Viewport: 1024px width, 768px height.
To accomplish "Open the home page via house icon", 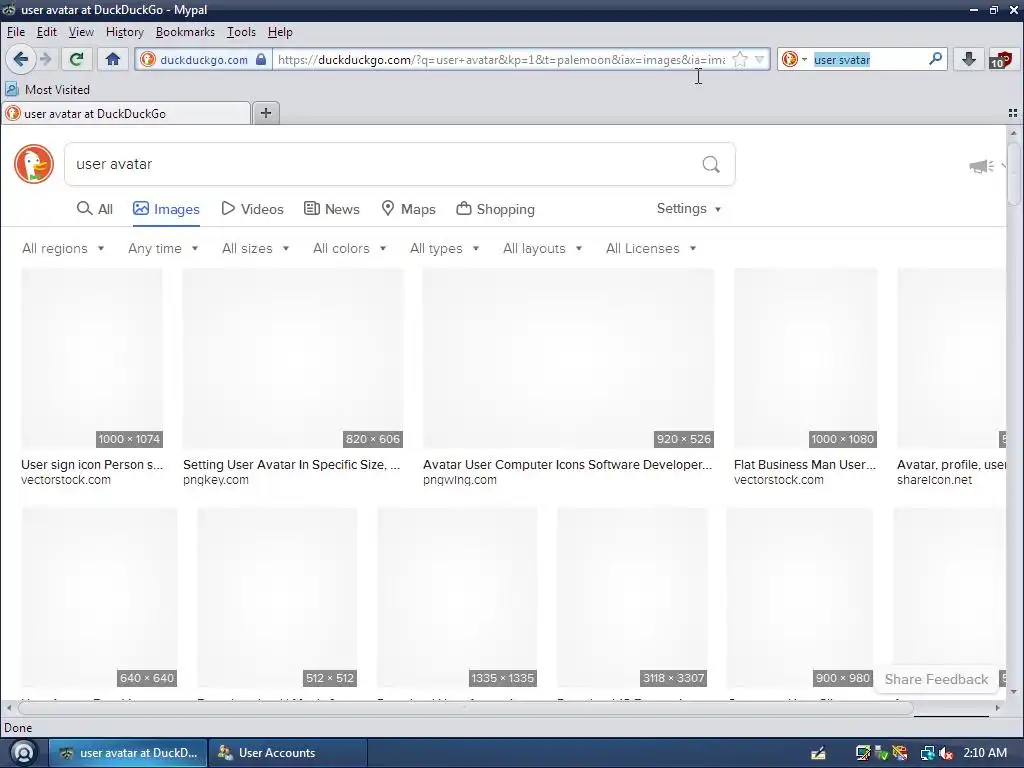I will (x=113, y=59).
